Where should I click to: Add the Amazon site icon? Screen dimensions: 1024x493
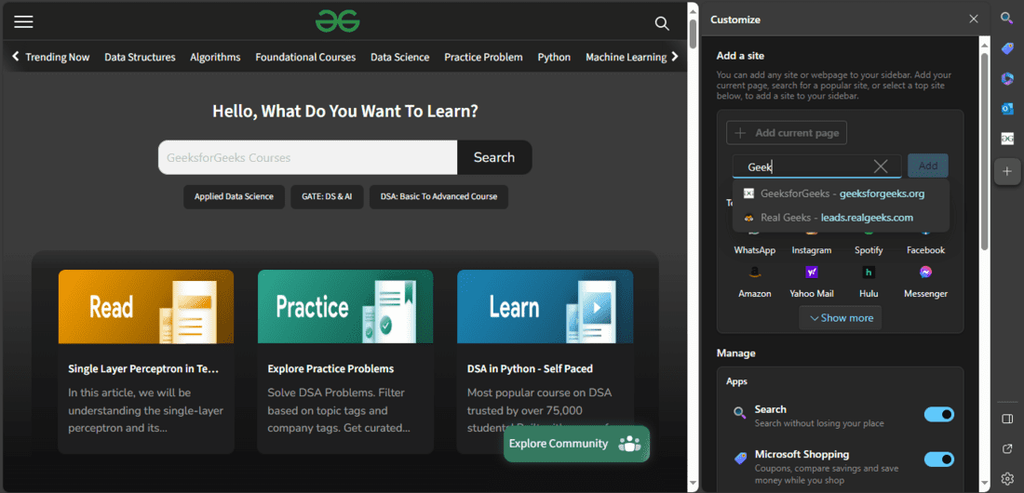coord(754,272)
